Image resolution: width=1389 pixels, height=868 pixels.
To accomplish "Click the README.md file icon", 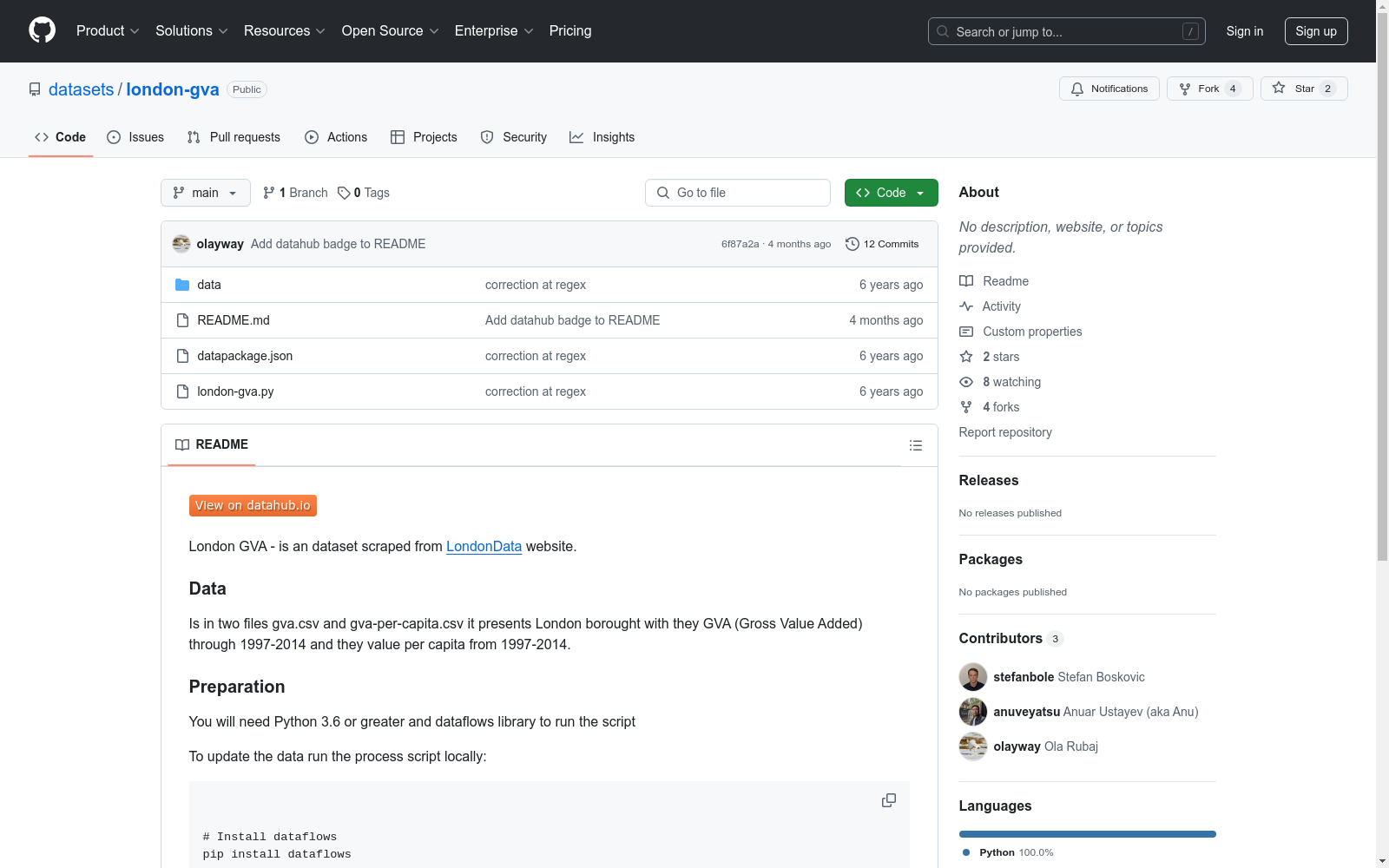I will [182, 320].
